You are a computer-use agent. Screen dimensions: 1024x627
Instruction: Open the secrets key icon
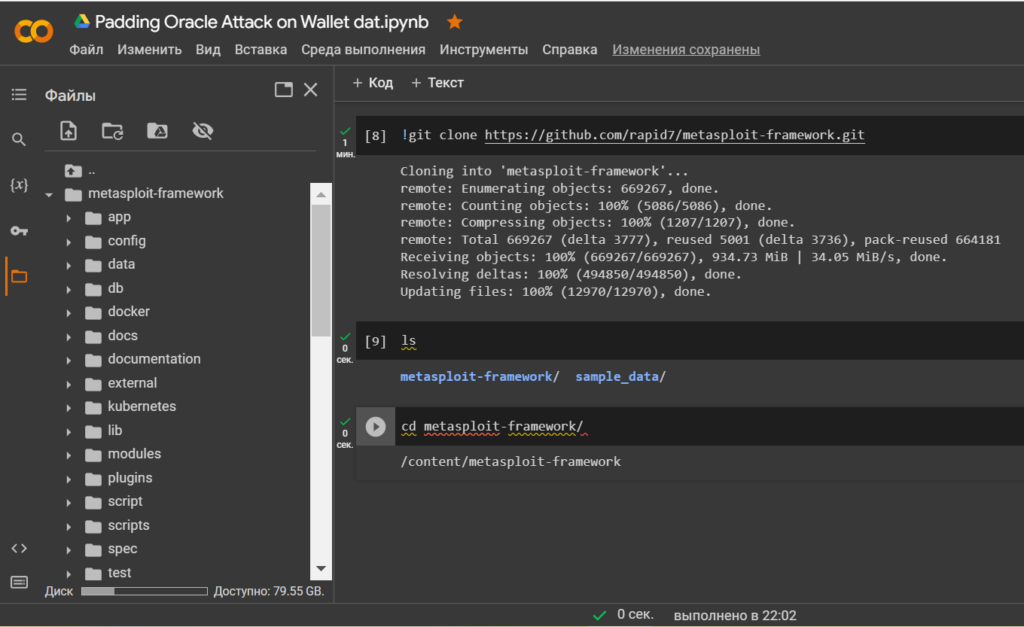click(19, 231)
